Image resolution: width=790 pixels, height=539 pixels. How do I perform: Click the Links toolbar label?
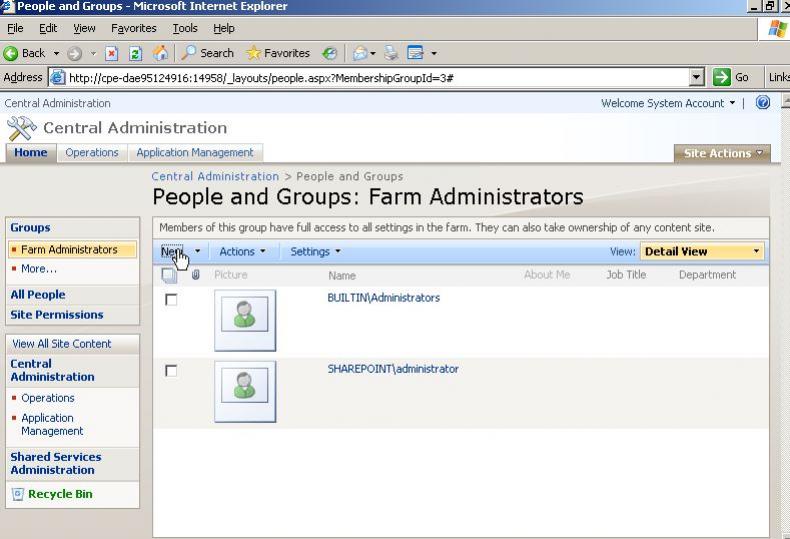pos(779,78)
